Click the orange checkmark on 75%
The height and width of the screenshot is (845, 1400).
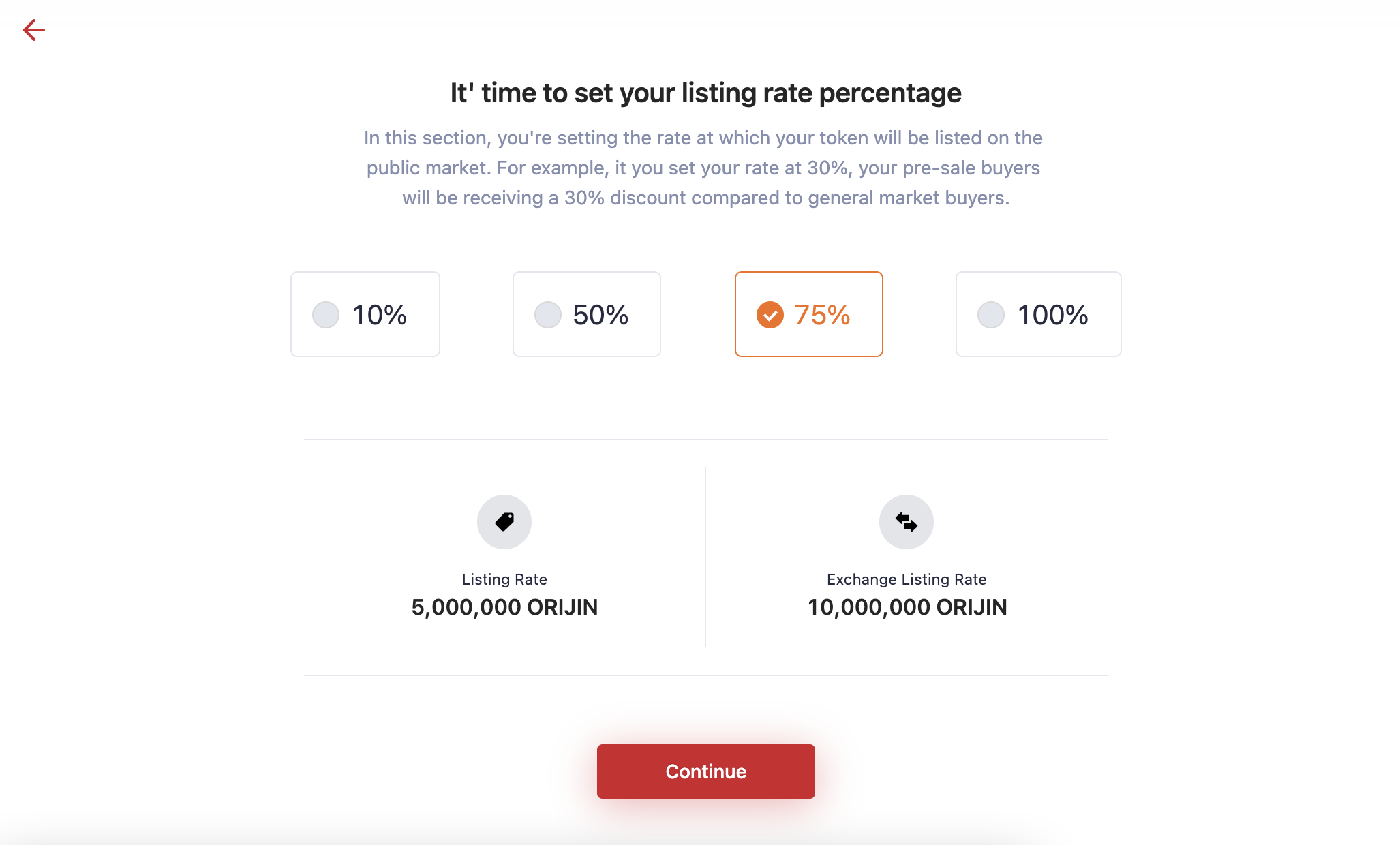point(770,315)
